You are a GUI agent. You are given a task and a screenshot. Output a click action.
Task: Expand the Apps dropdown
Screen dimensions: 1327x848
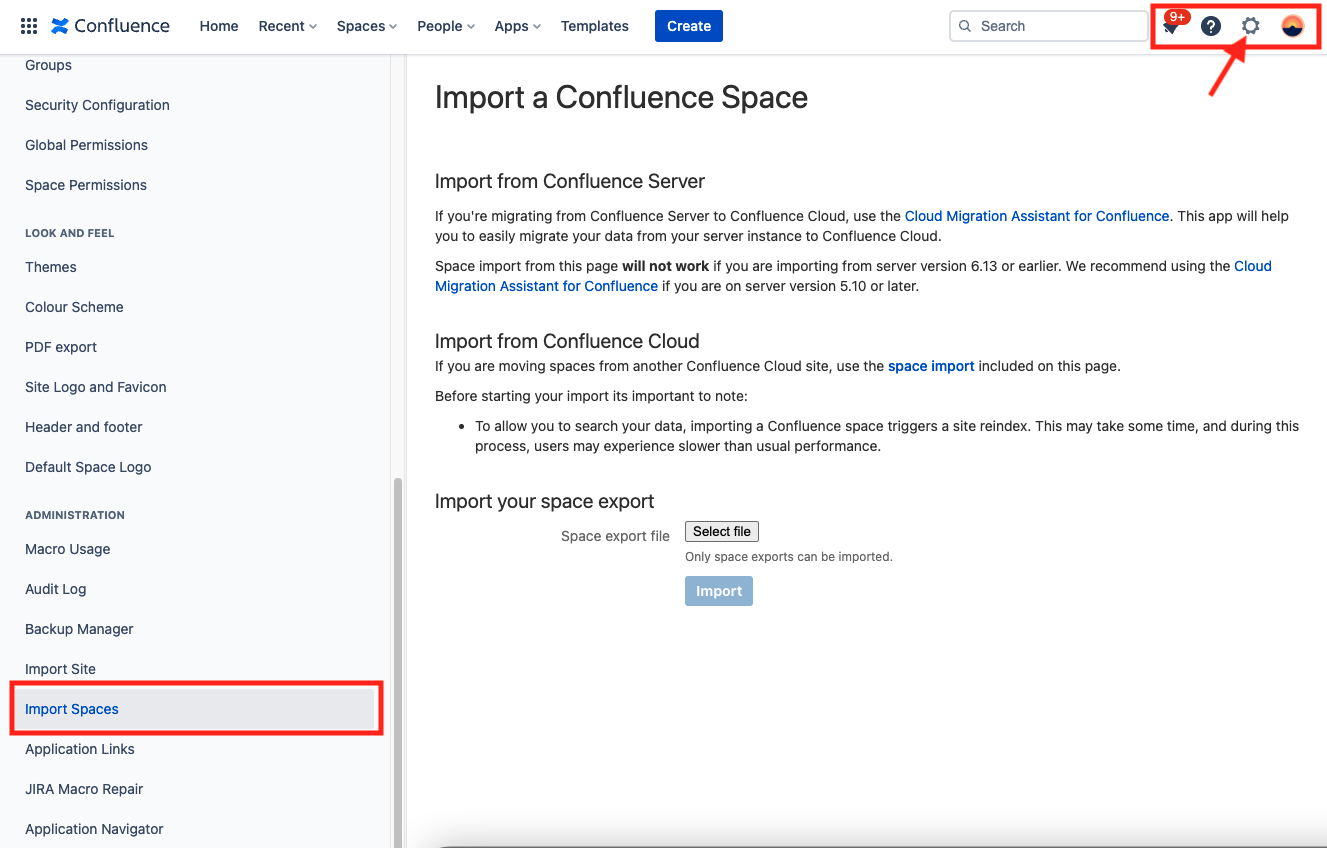[518, 26]
